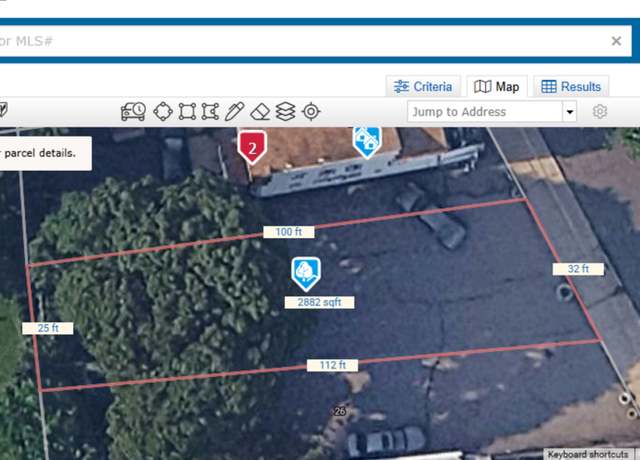640x460 pixels.
Task: Open the map layers stack icon
Action: click(285, 111)
